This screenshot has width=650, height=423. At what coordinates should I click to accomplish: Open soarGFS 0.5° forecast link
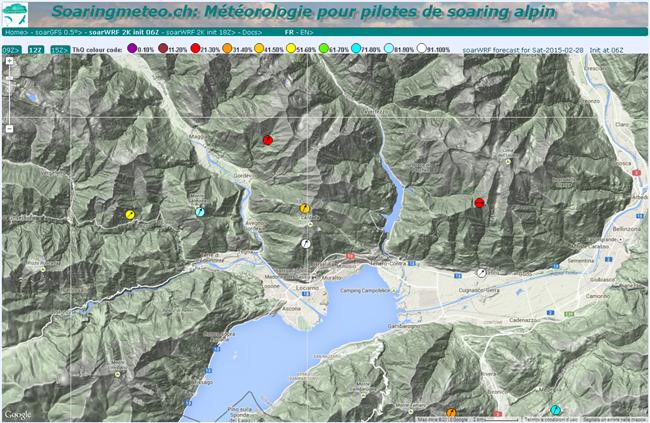coord(59,32)
